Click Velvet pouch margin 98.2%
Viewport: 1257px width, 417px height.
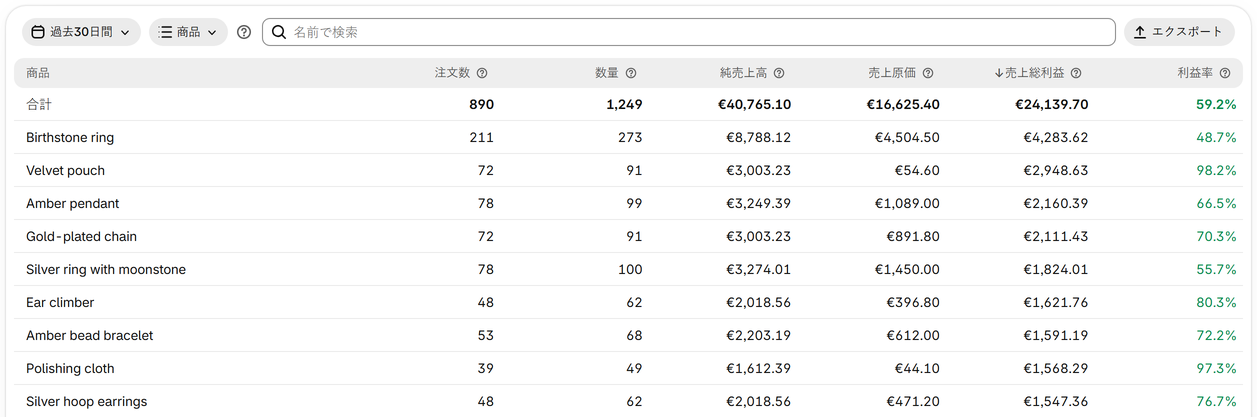tap(1217, 170)
